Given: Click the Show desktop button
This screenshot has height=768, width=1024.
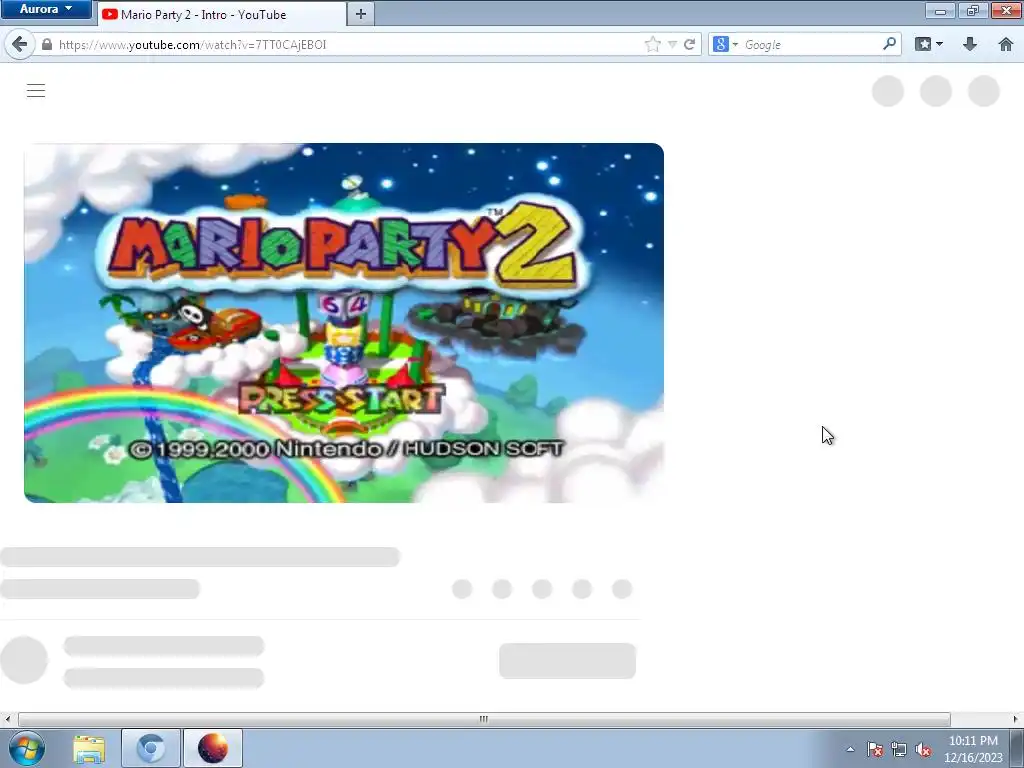Looking at the screenshot, I should [x=1017, y=748].
